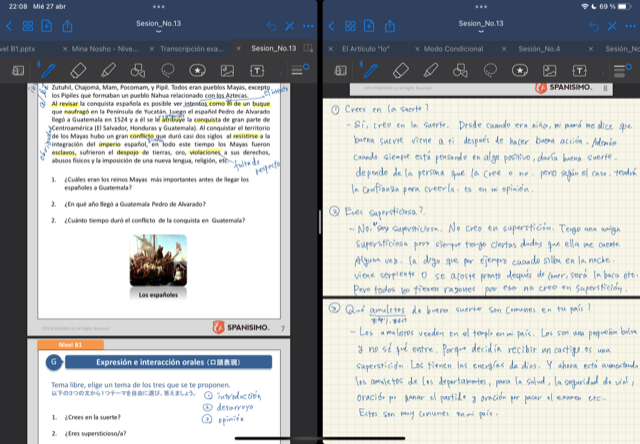Select the text box tool in right pane
640x444 pixels.
tap(578, 70)
